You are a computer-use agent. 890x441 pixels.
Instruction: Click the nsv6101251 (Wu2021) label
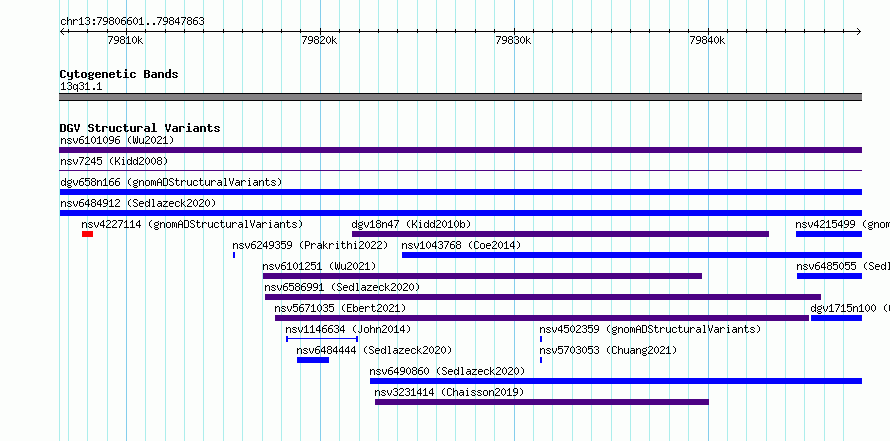[x=320, y=266]
